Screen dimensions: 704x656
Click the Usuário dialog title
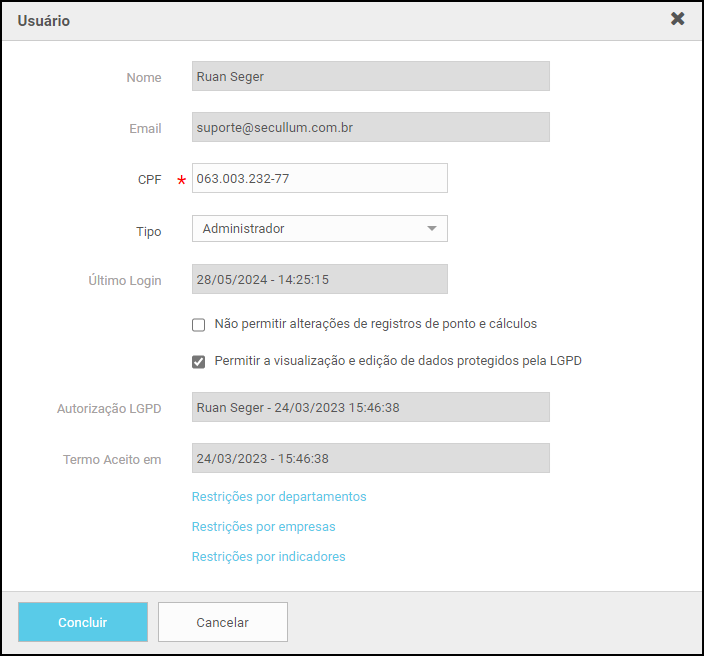click(x=44, y=21)
